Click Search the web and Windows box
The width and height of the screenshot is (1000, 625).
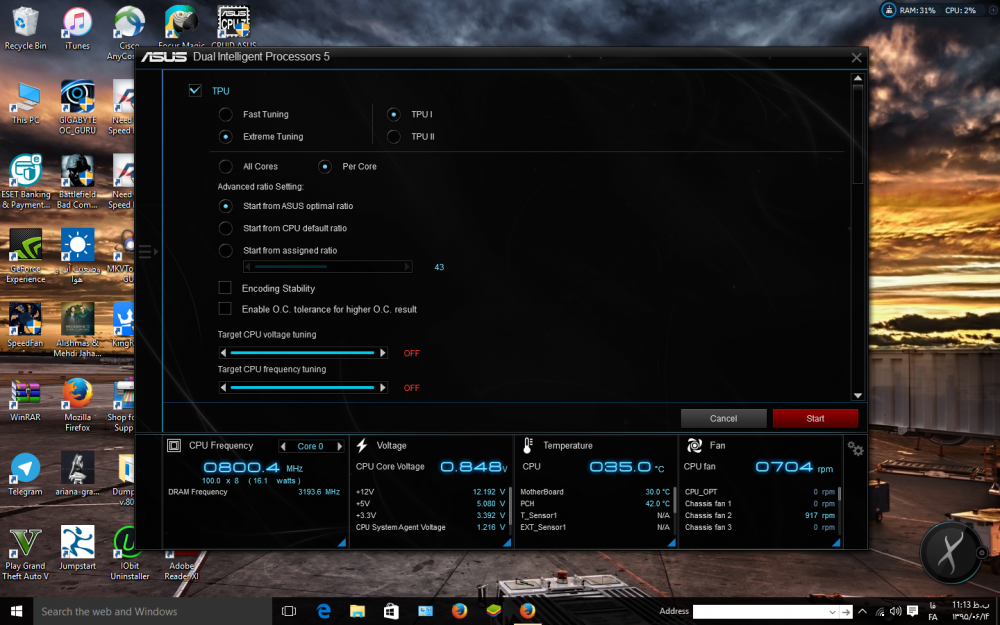pyautogui.click(x=152, y=611)
